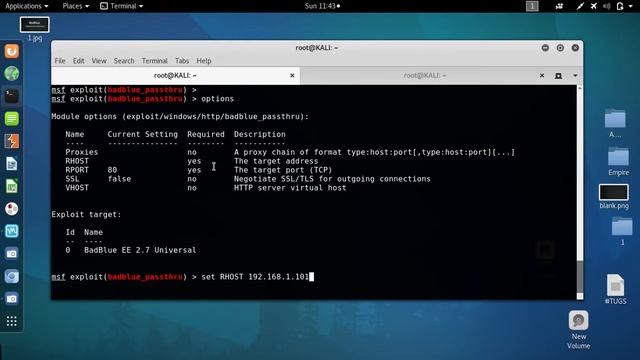
Task: Open the green notes app in dock
Action: click(x=11, y=118)
